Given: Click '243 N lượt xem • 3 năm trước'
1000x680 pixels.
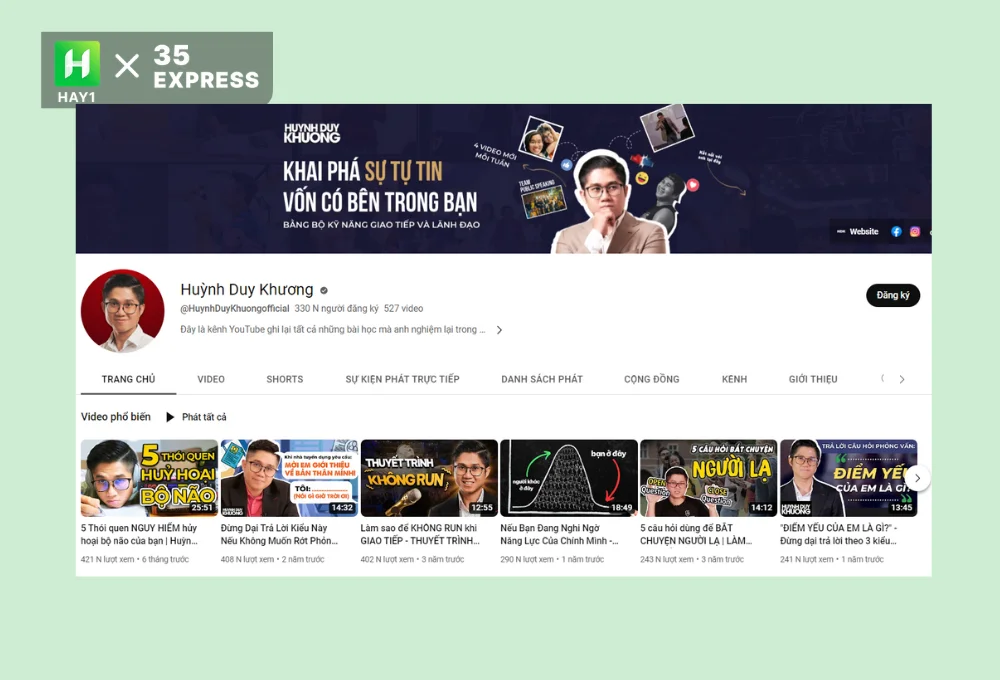Looking at the screenshot, I should coord(692,559).
